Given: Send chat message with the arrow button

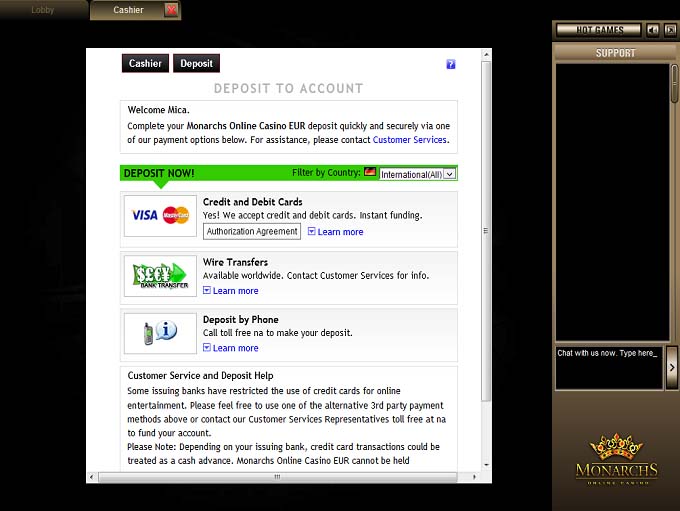Looking at the screenshot, I should (x=672, y=368).
